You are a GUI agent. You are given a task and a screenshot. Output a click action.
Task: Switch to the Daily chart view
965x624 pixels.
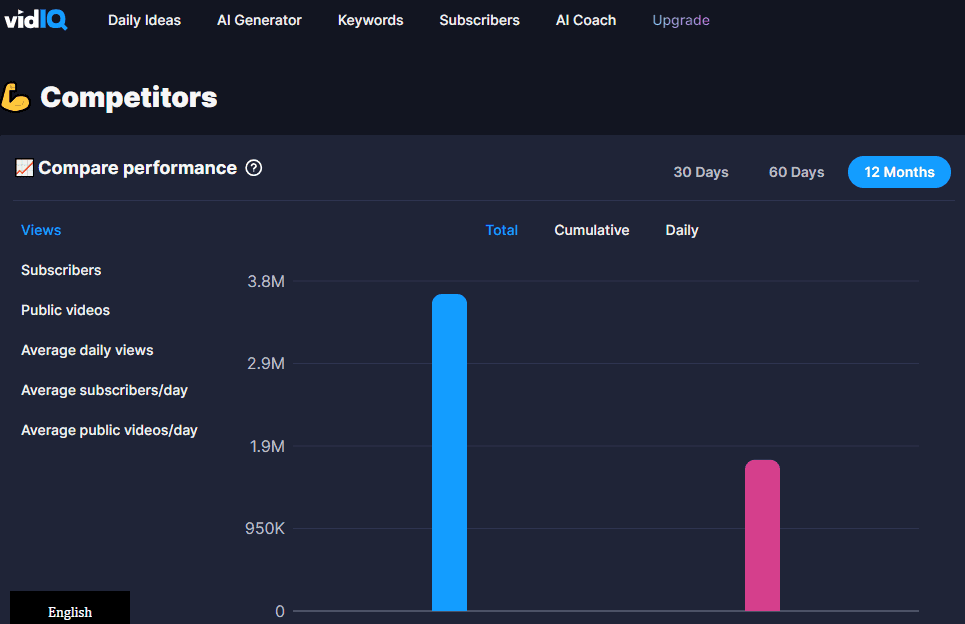point(681,230)
